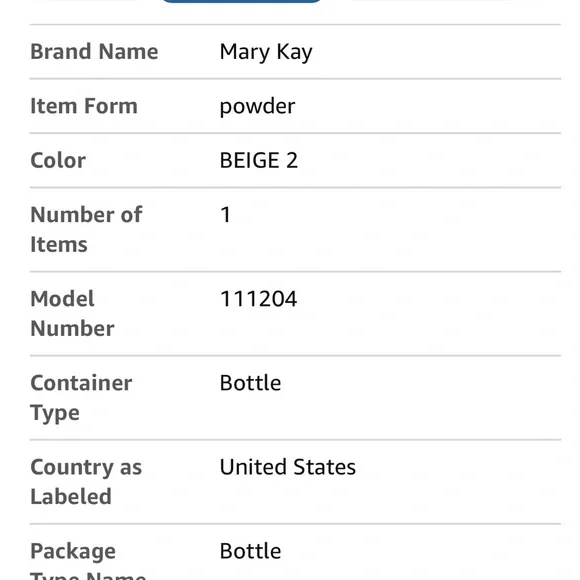Select the Item Form label
The width and height of the screenshot is (580, 580).
[84, 106]
